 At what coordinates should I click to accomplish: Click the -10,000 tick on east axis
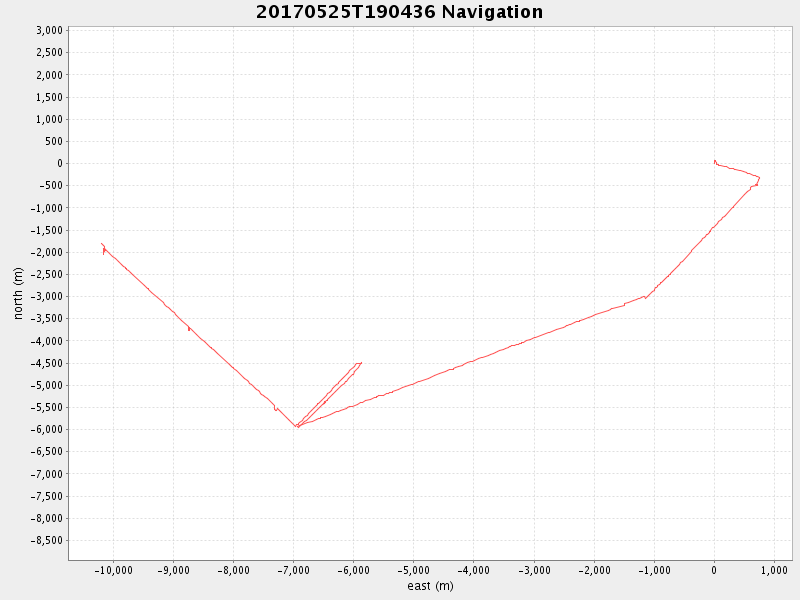tap(113, 570)
